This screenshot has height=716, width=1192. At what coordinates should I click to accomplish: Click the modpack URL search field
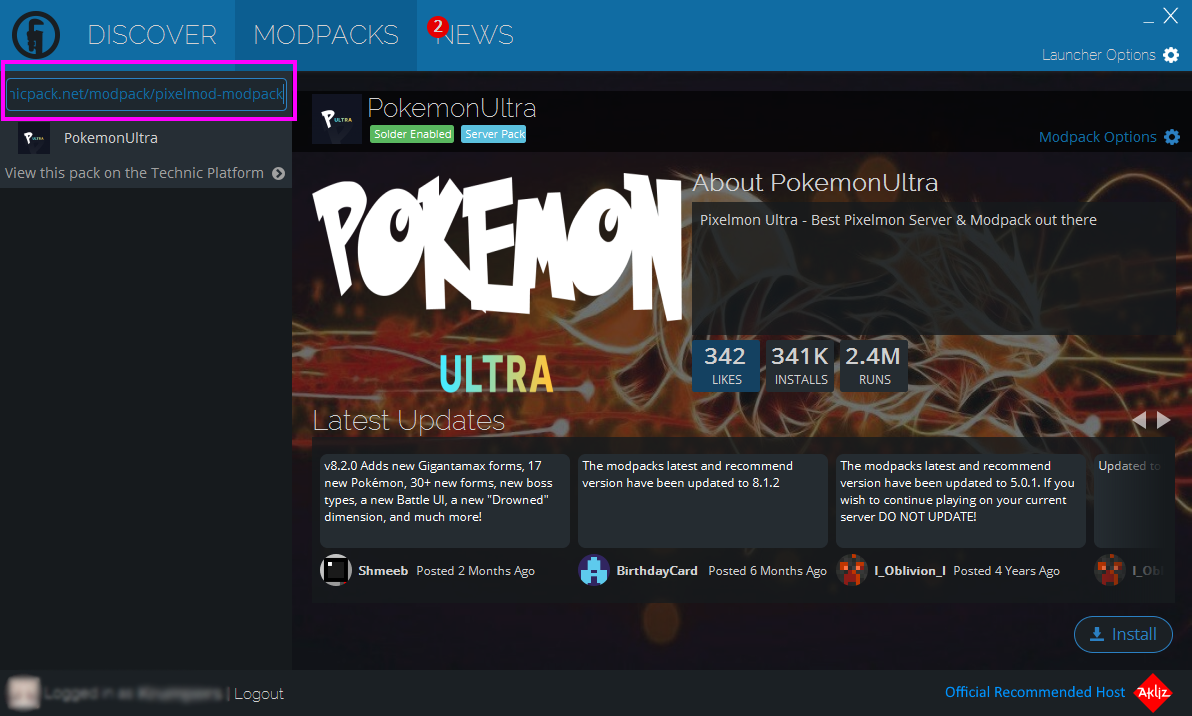147,94
